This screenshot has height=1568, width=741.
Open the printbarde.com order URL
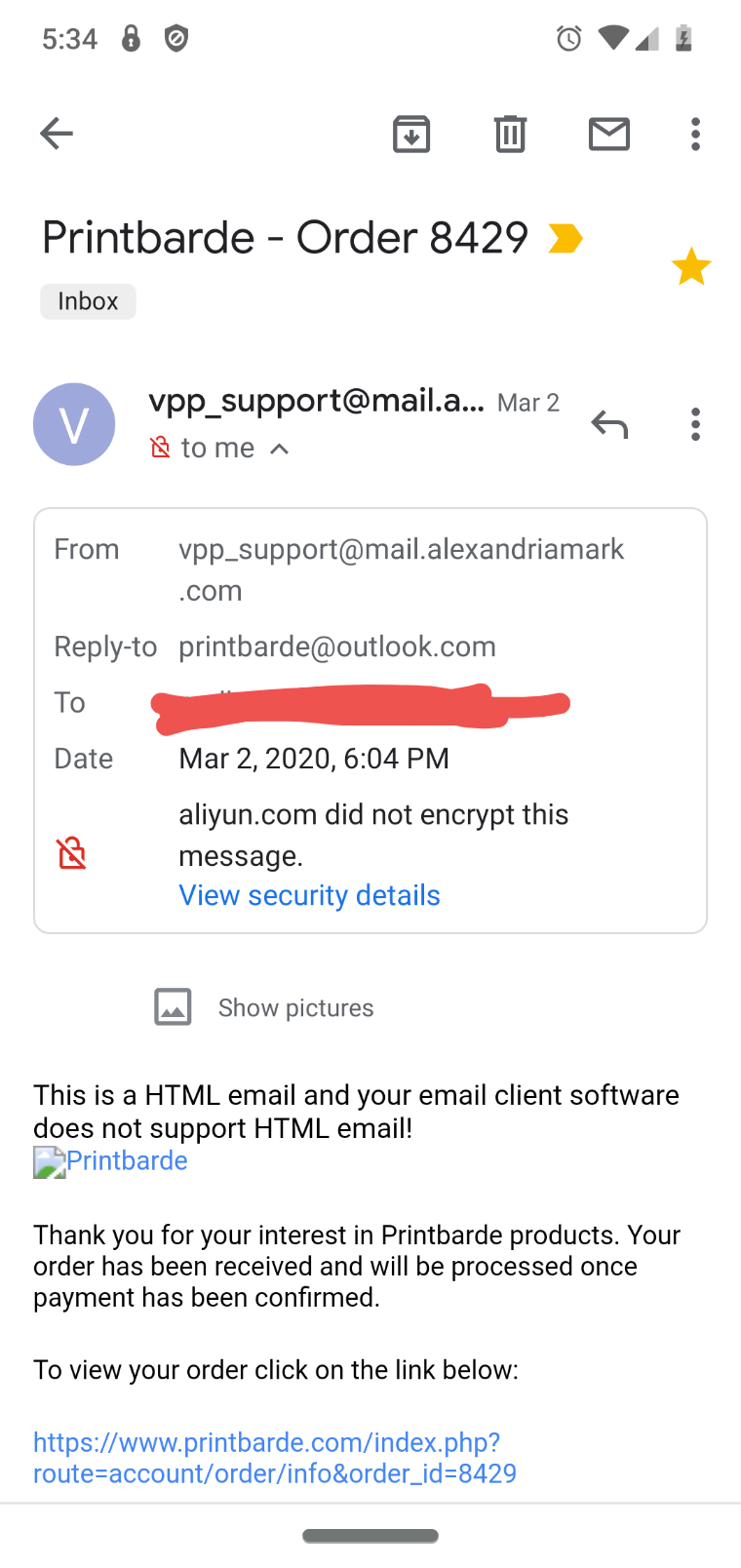[275, 1458]
